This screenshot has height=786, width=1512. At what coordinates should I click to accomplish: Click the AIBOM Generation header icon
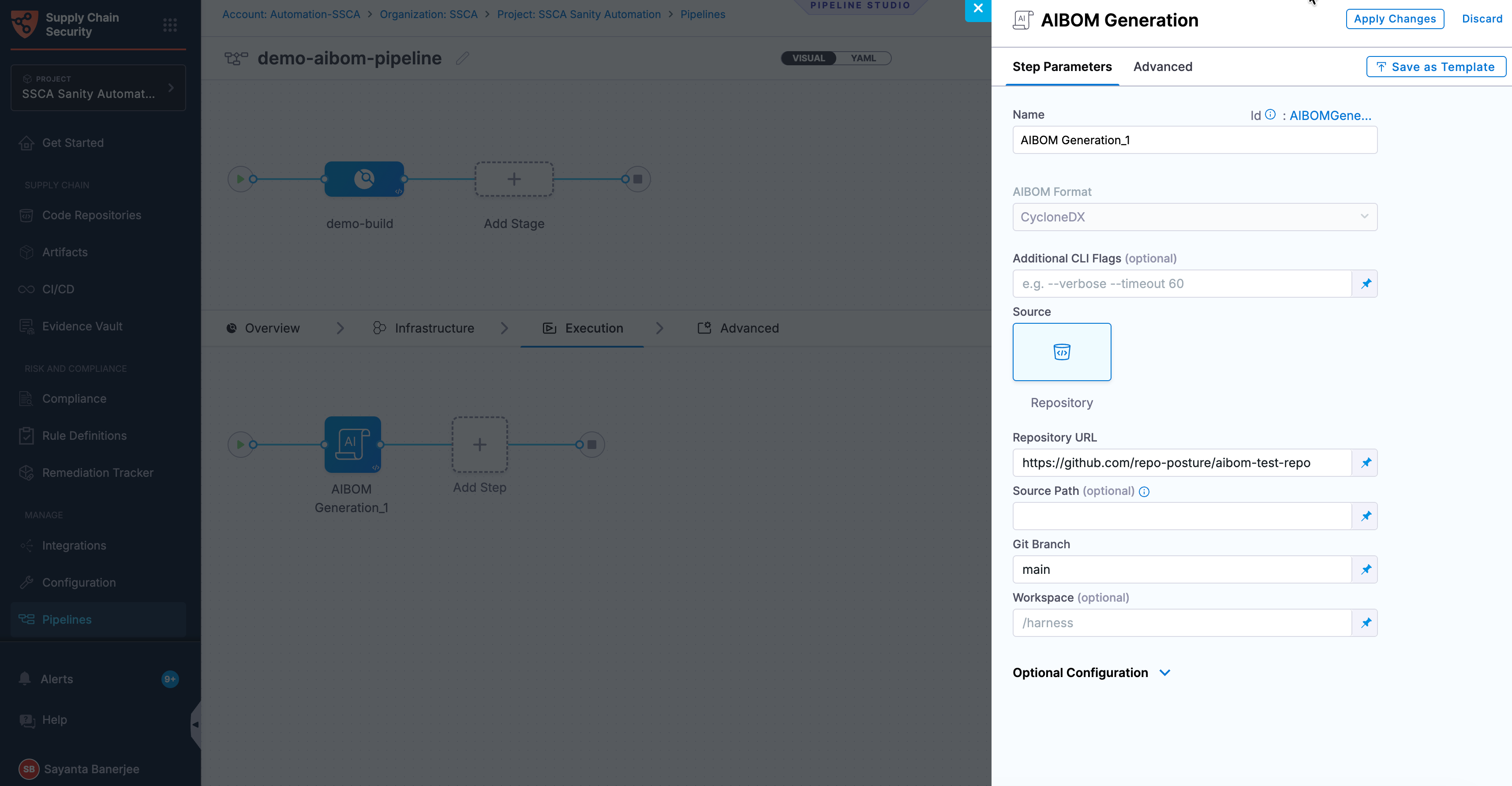click(1023, 20)
